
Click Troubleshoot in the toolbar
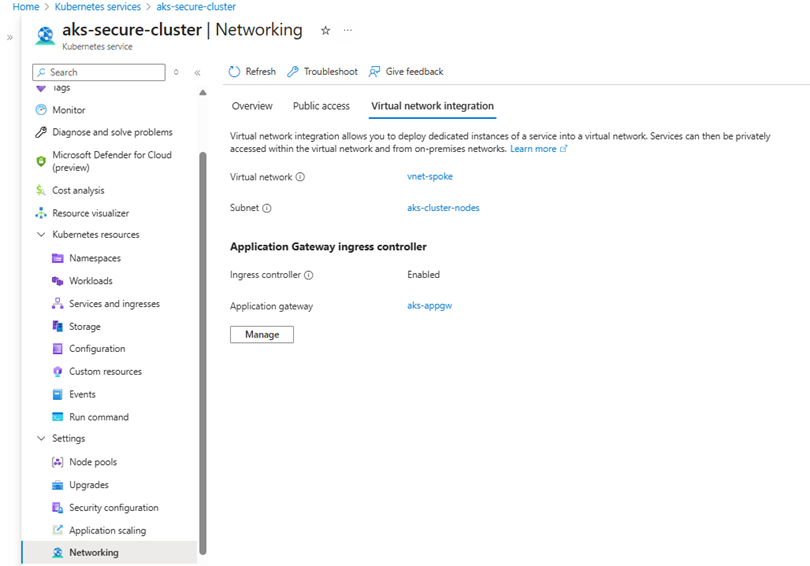[322, 72]
